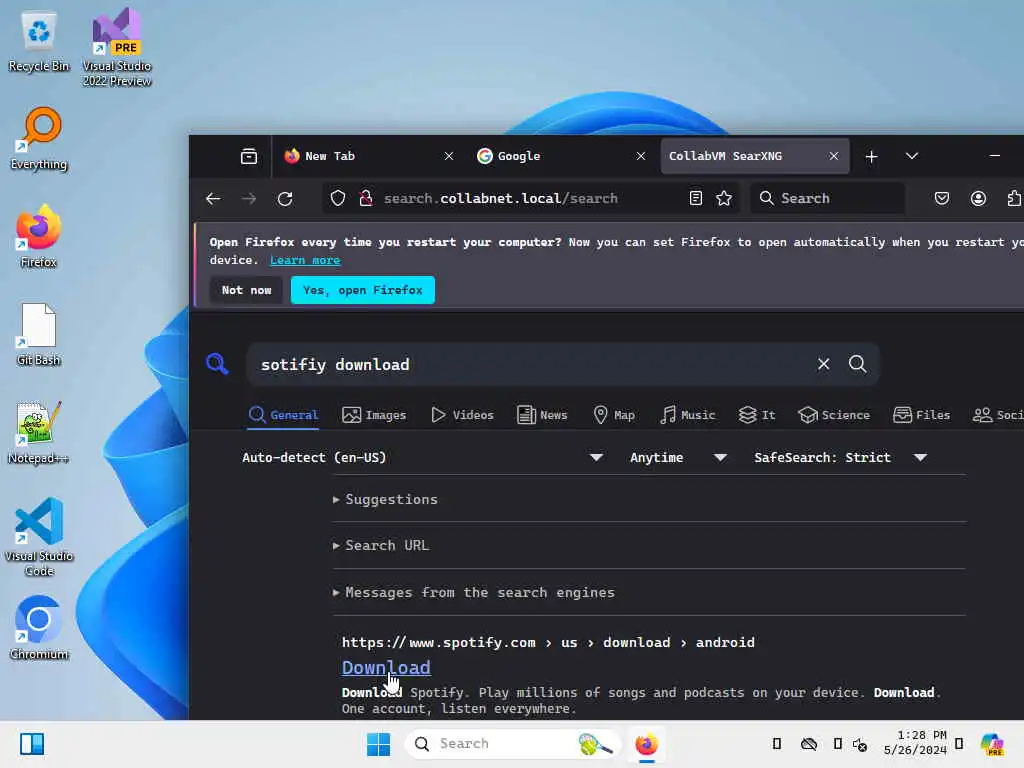Open Visual Studio 2022 Preview shortcut
The image size is (1024, 768).
click(x=117, y=47)
